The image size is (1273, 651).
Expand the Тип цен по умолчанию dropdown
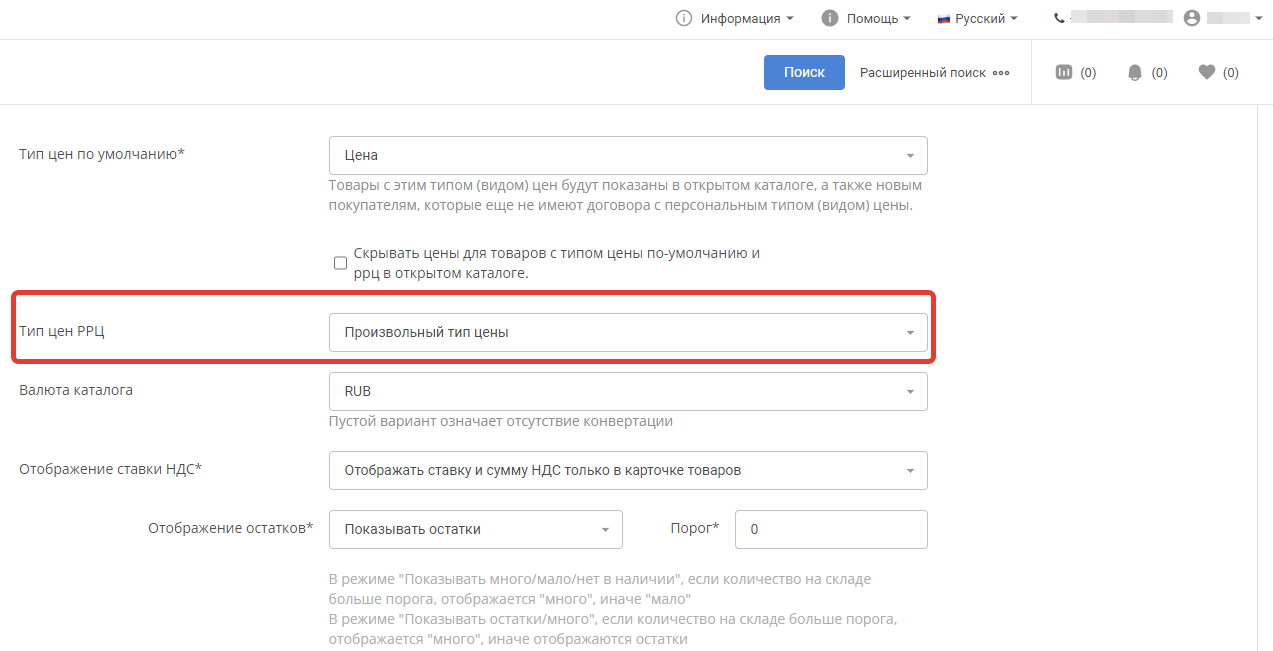pos(627,156)
